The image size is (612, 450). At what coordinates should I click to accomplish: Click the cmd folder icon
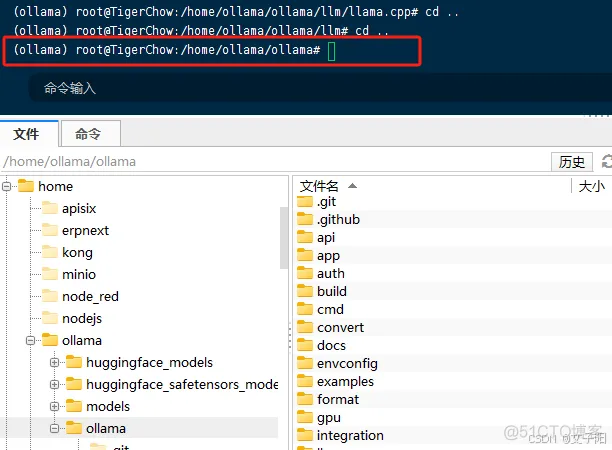click(x=305, y=309)
